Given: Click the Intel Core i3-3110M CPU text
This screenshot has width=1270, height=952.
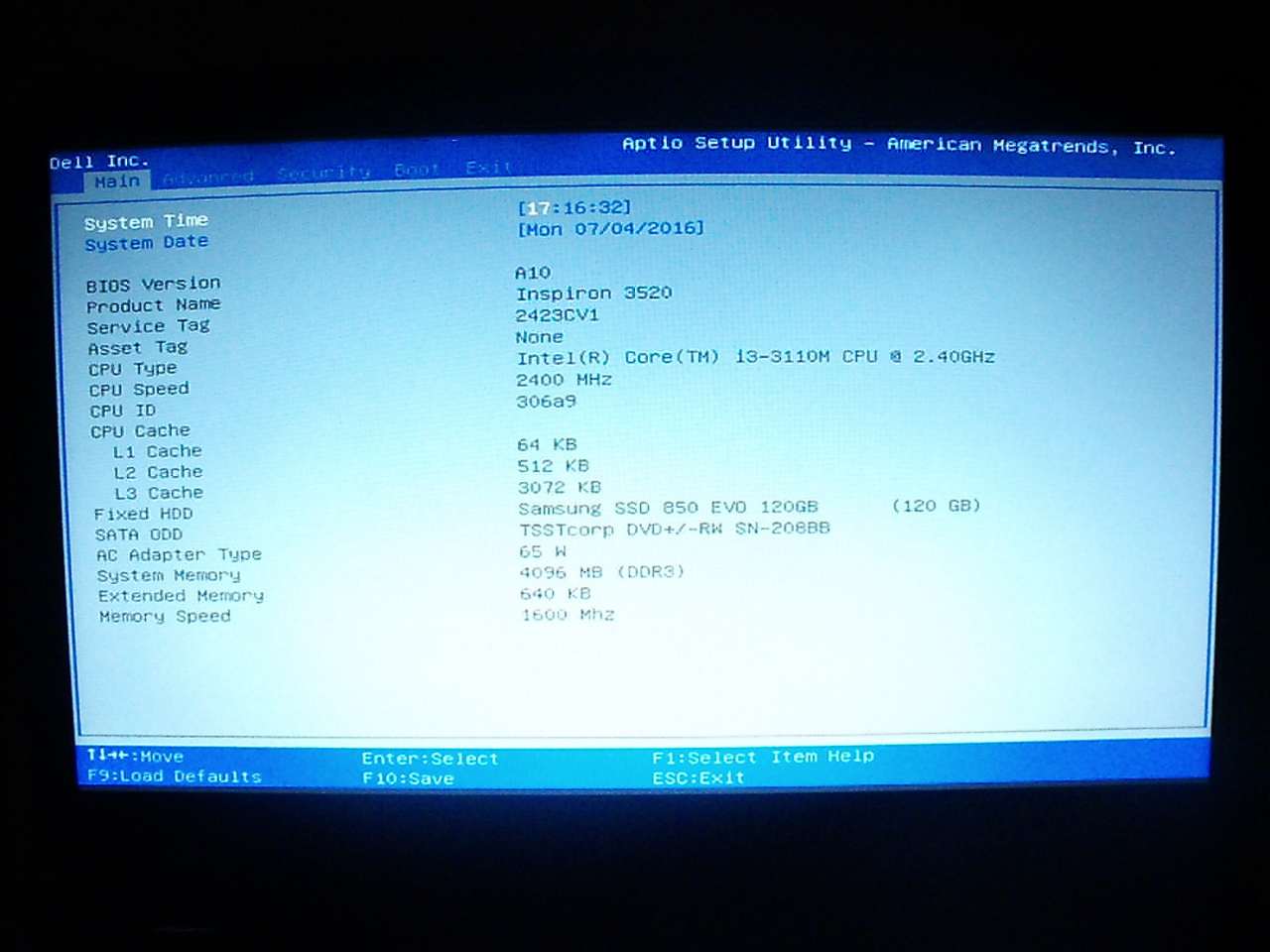Looking at the screenshot, I should [756, 357].
